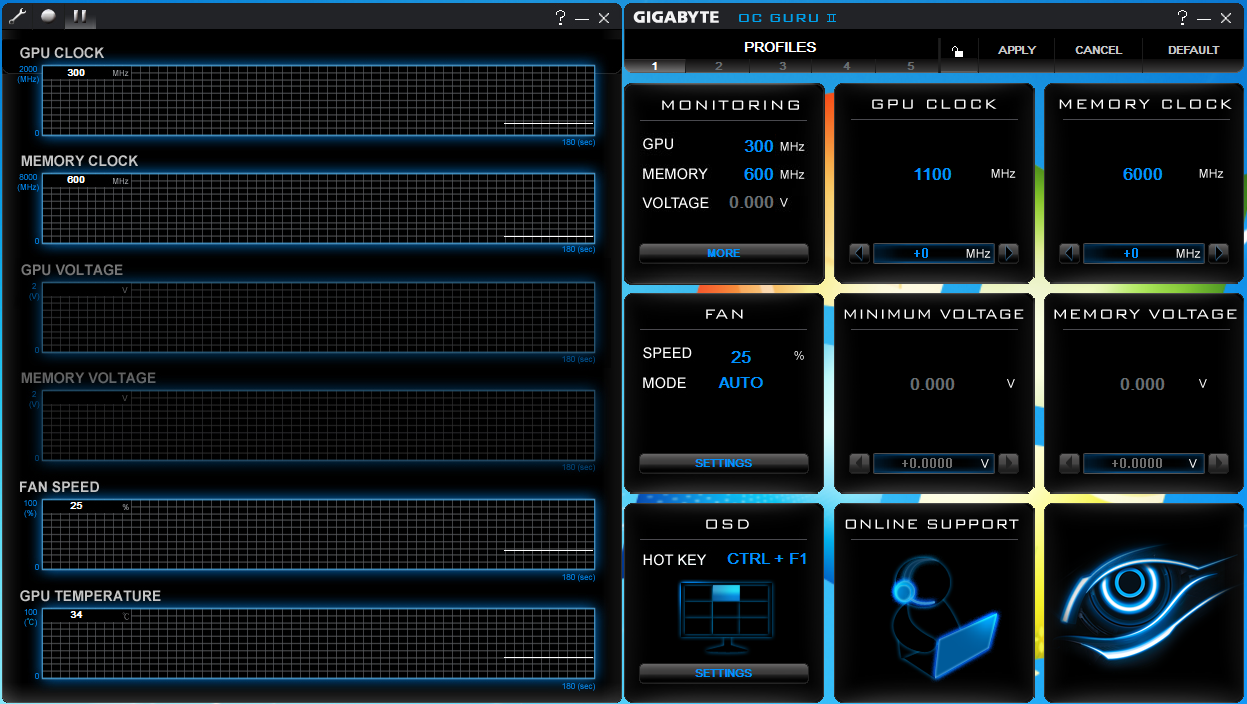Click the OSD monitor grid icon

724,612
